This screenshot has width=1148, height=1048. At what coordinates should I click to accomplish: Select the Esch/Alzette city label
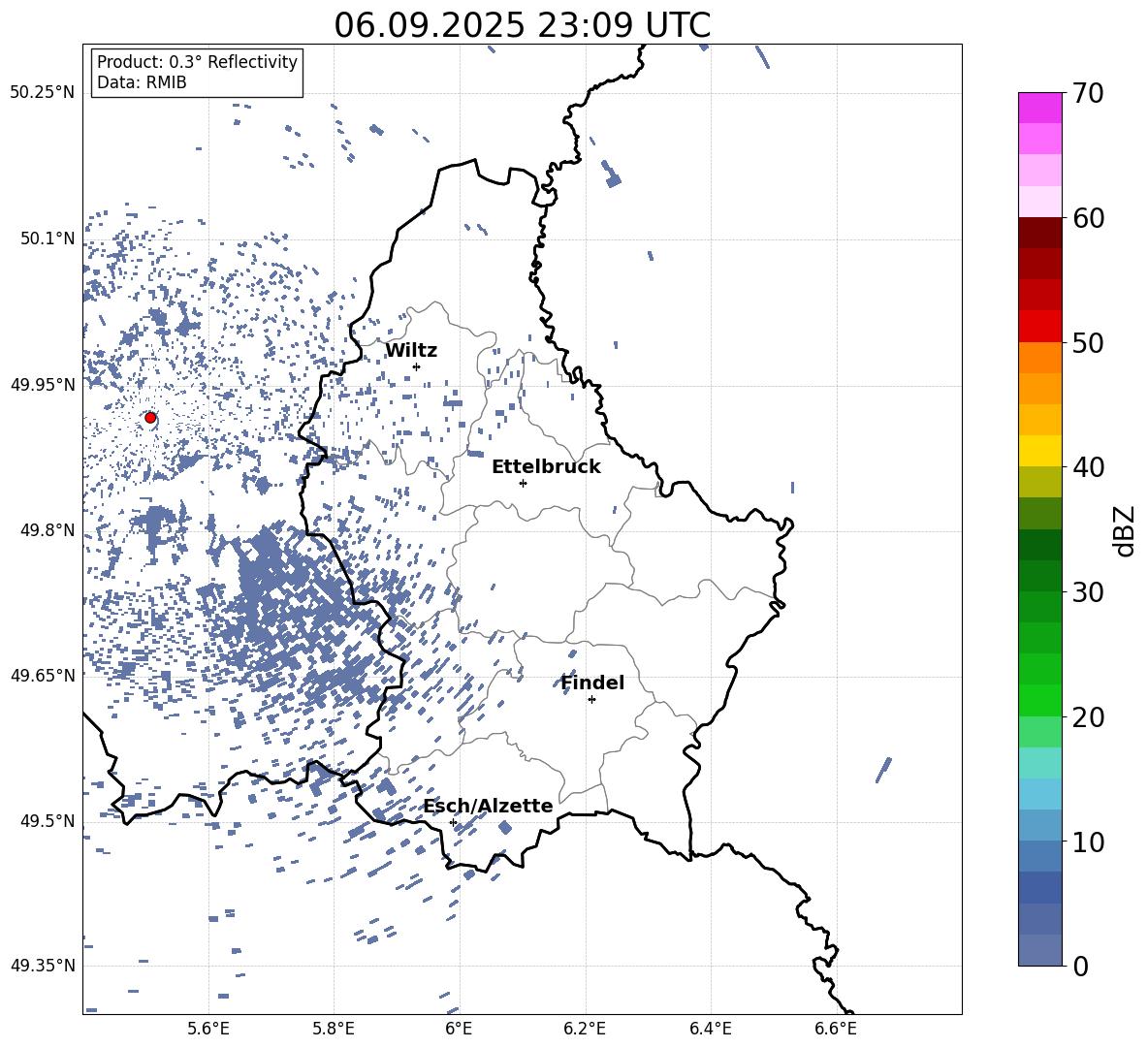[x=489, y=806]
